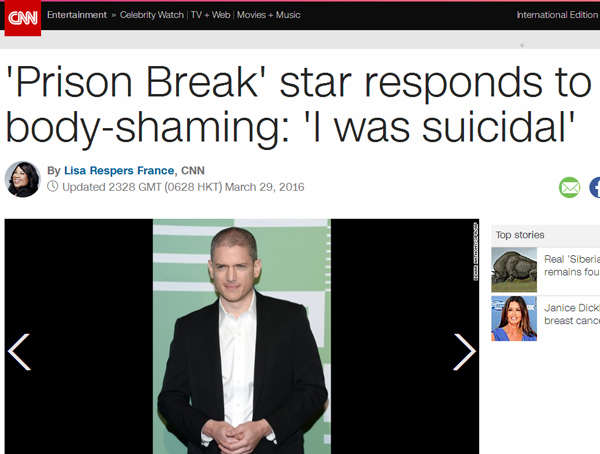Open Movies + Music section
This screenshot has height=454, width=600.
coord(269,15)
